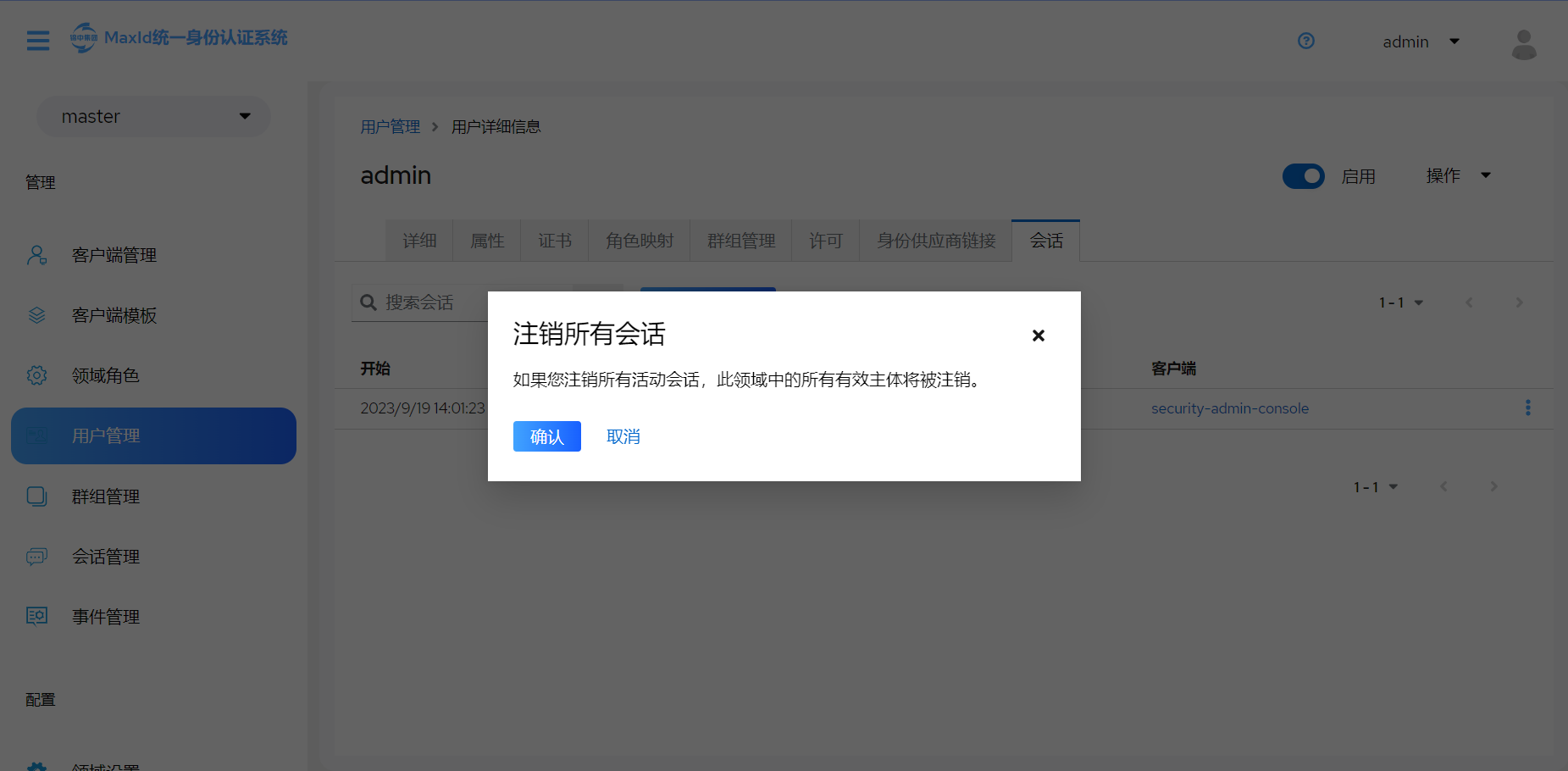Switch to the 属性 tab
The height and width of the screenshot is (771, 1568).
click(x=487, y=241)
